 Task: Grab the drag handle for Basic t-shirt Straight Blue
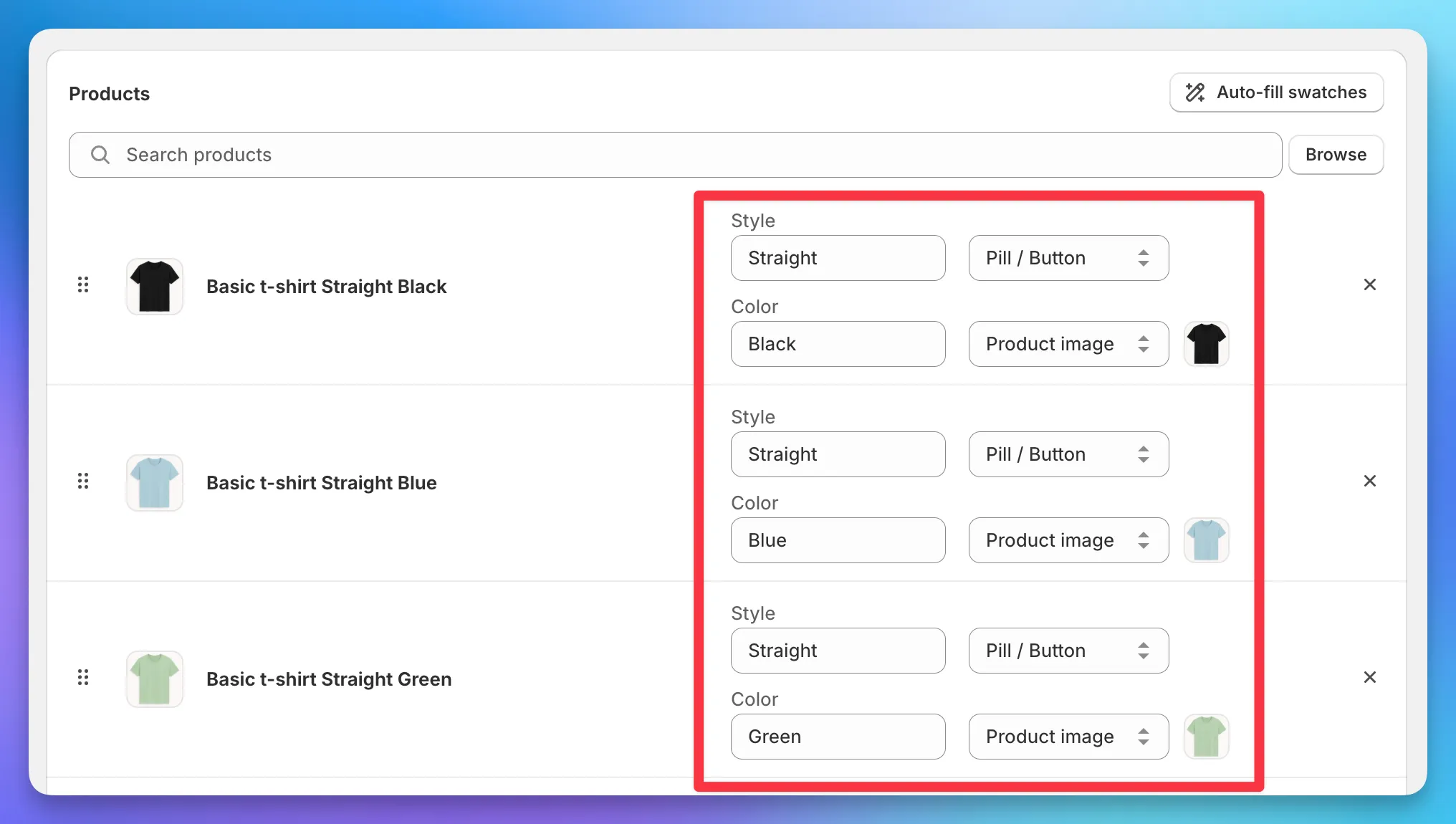[x=83, y=482]
